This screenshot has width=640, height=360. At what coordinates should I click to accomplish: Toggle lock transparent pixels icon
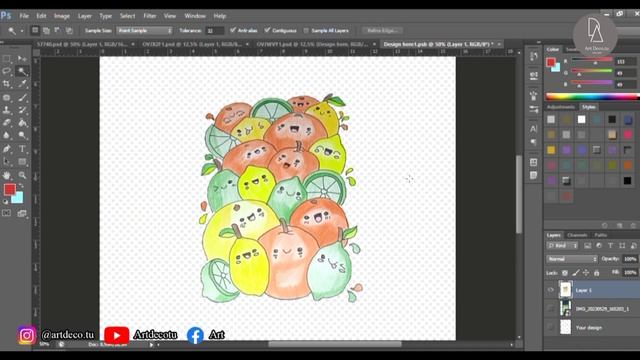pyautogui.click(x=565, y=273)
